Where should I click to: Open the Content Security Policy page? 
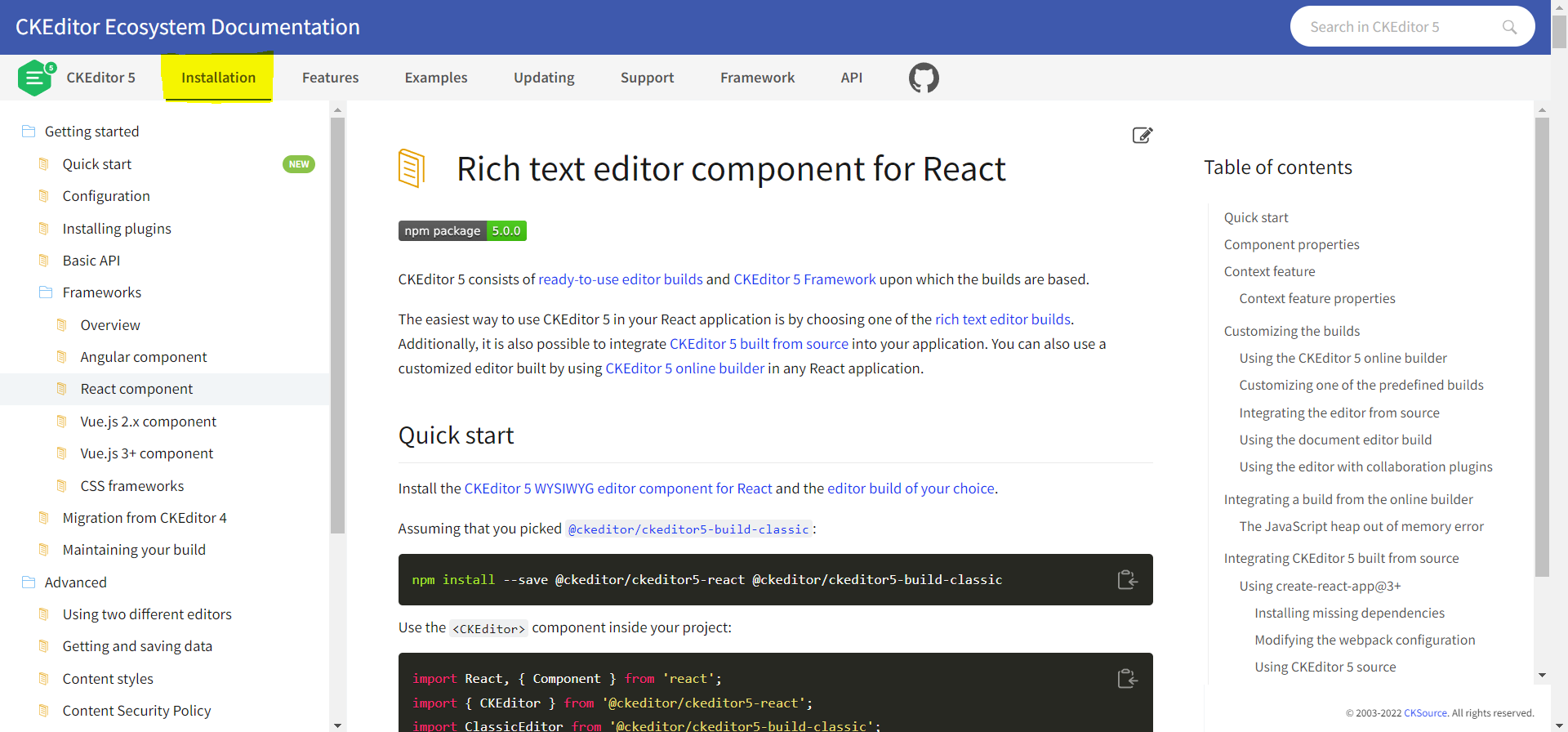coord(136,711)
